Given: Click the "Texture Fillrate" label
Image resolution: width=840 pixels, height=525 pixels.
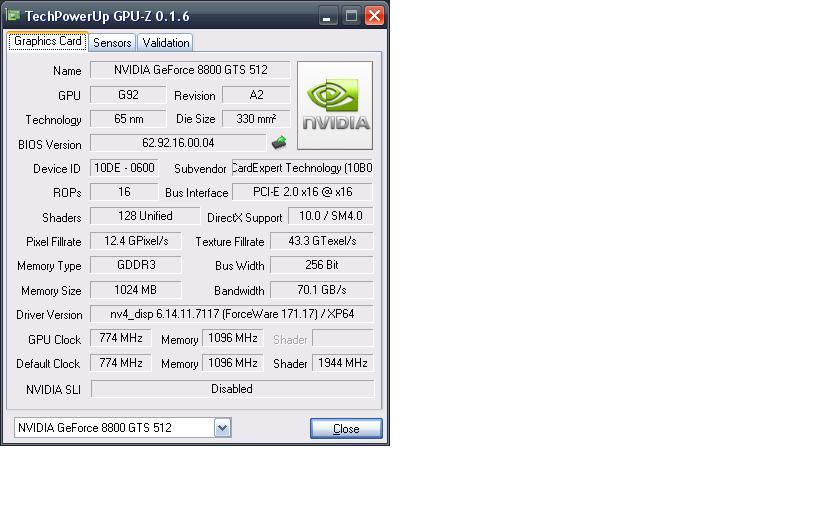Looking at the screenshot, I should [x=230, y=242].
